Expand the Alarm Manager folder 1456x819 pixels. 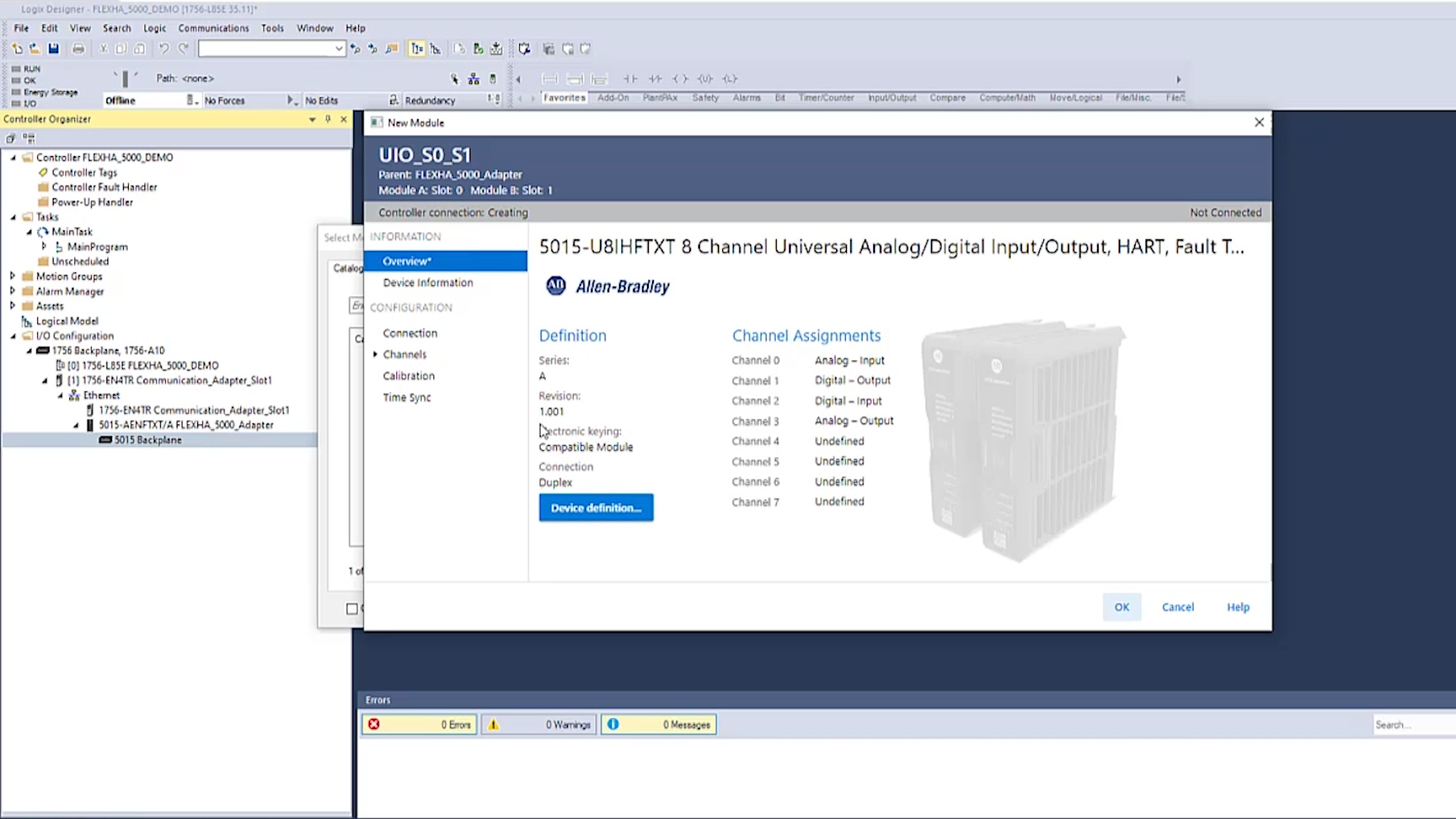coord(13,291)
